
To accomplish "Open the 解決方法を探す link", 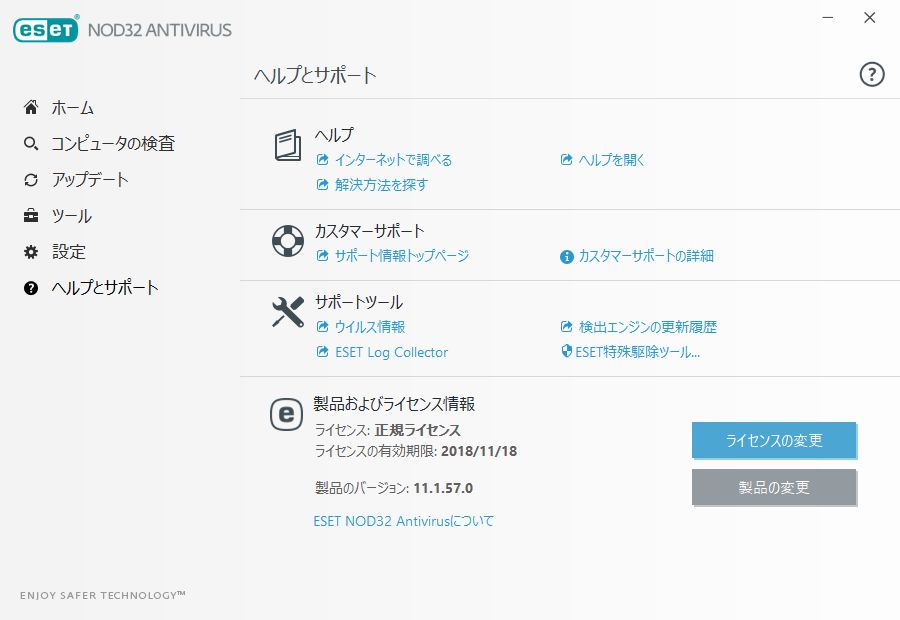I will coord(381,185).
